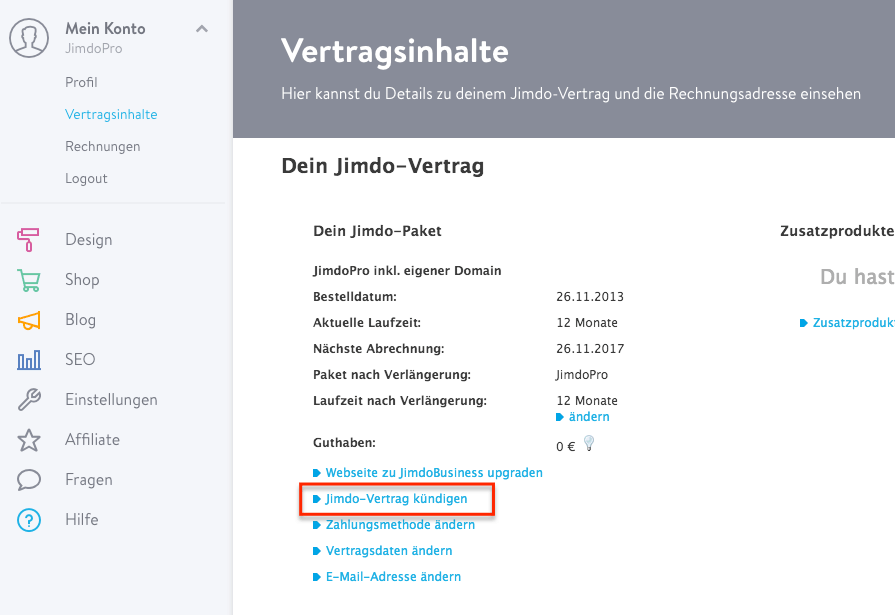The height and width of the screenshot is (615, 895).
Task: Click the Blog megaphone icon
Action: [29, 320]
